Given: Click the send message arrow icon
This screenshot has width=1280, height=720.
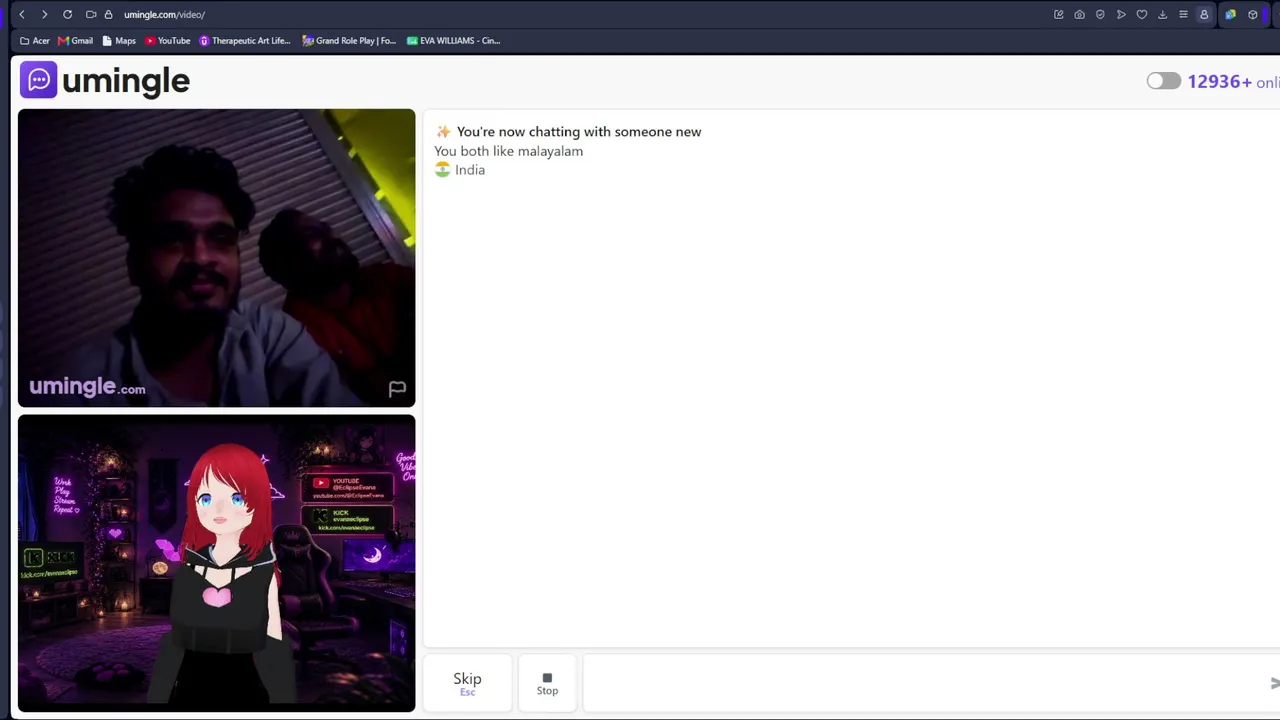Looking at the screenshot, I should pos(1274,683).
